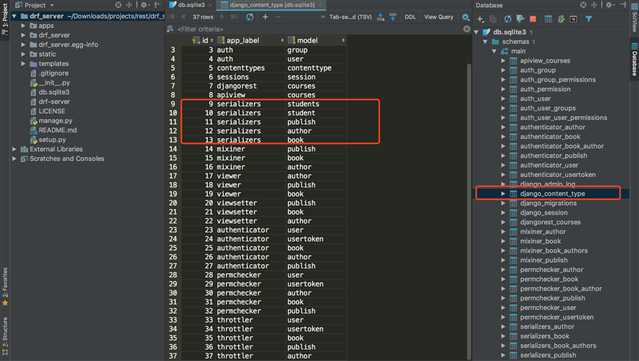Click the 37 rows page size label
The width and height of the screenshot is (639, 361).
coord(203,17)
